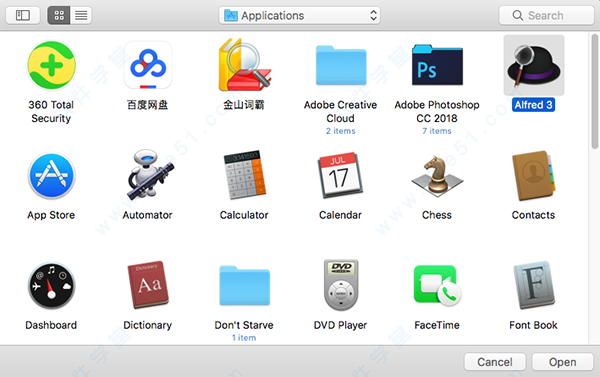Click the Cancel button
Image resolution: width=600 pixels, height=377 pixels.
(495, 362)
